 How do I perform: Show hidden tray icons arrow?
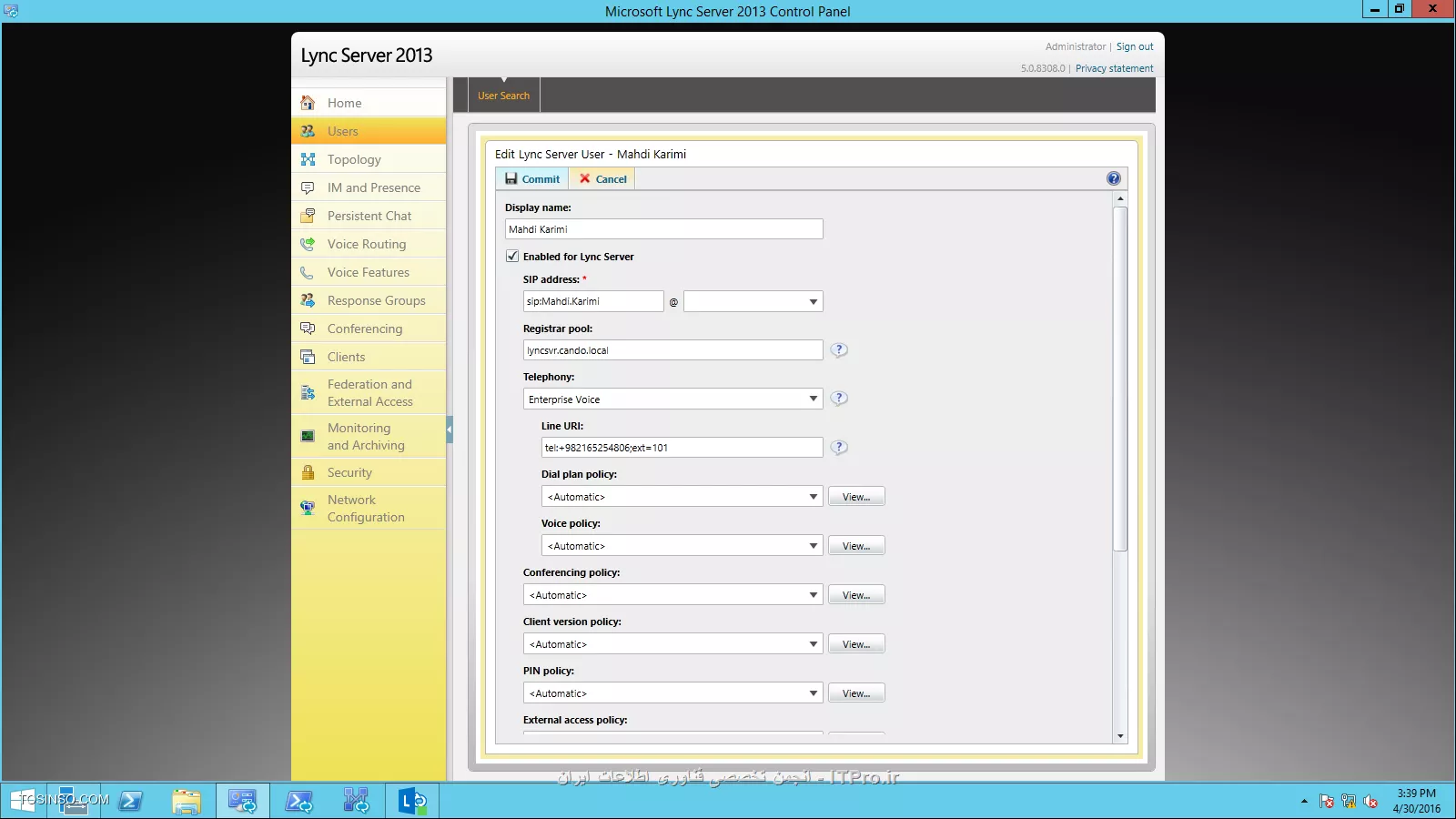[1304, 802]
